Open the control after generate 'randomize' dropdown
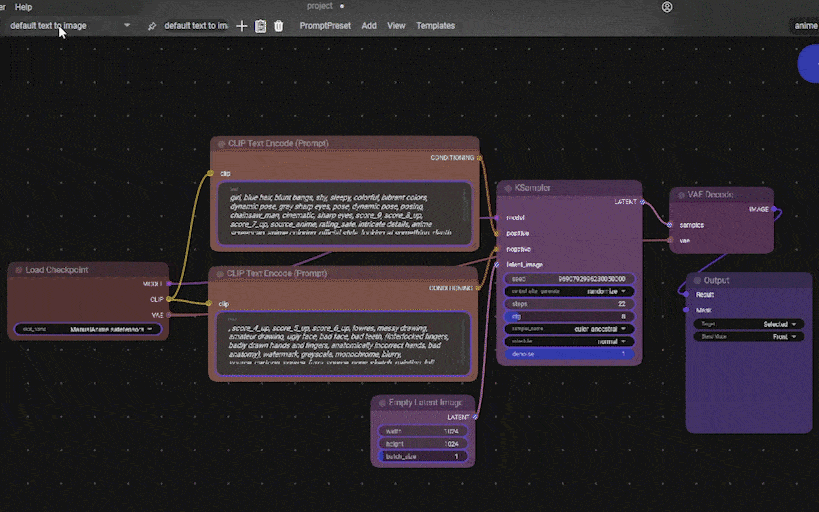 click(x=569, y=292)
